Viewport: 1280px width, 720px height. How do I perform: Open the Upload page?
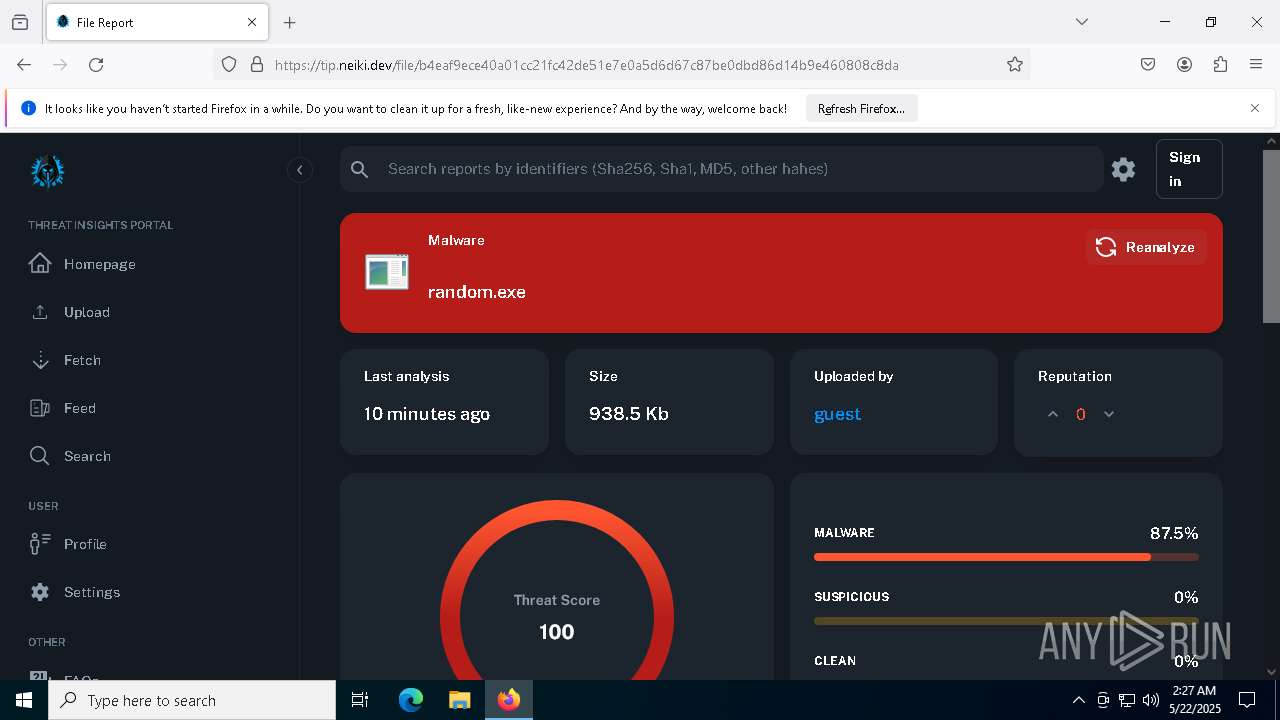click(70, 312)
